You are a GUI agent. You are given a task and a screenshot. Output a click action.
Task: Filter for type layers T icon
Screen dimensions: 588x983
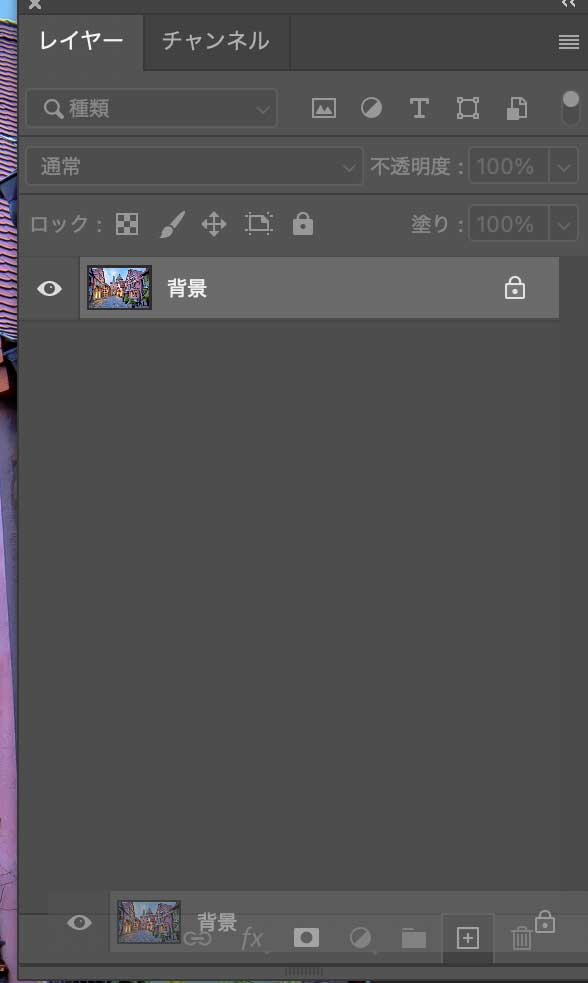tap(419, 108)
